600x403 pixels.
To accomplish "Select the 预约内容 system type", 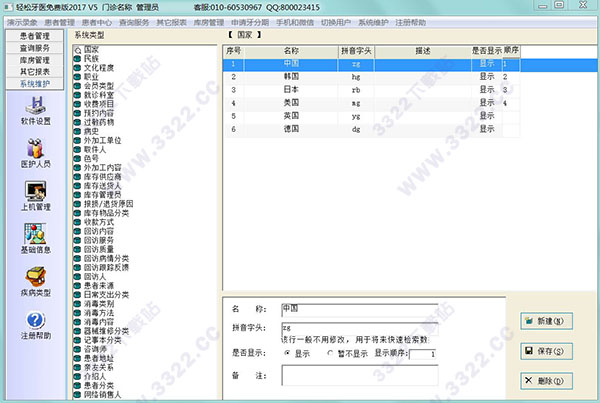I will (99, 113).
